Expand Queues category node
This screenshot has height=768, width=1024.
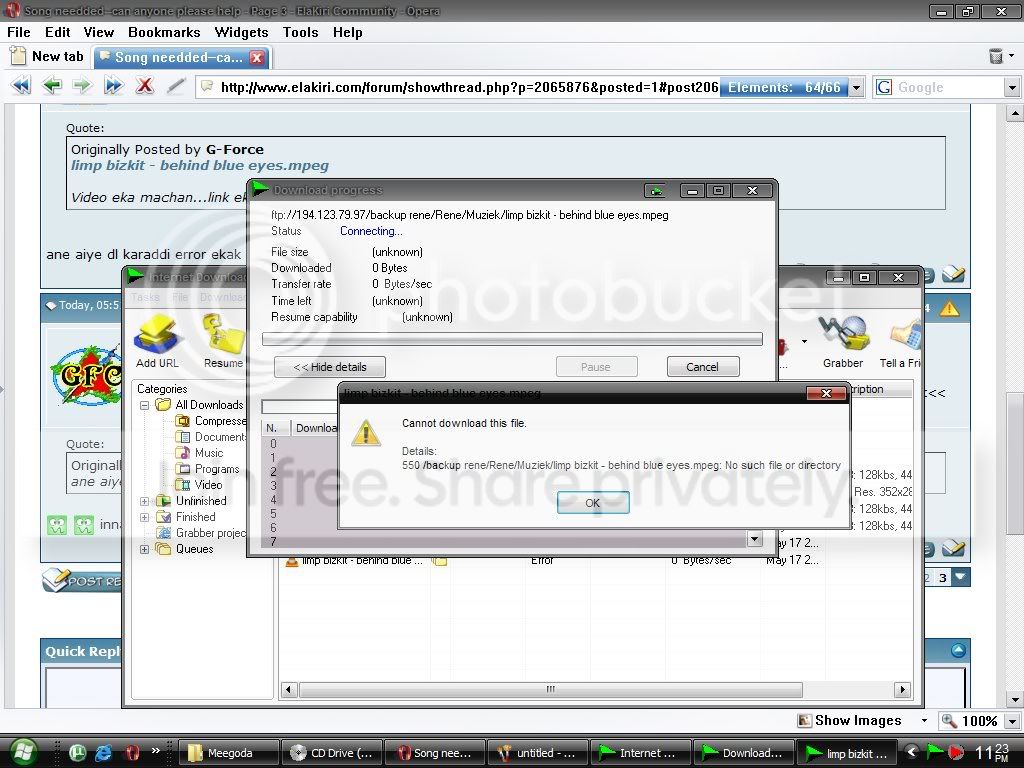click(144, 549)
